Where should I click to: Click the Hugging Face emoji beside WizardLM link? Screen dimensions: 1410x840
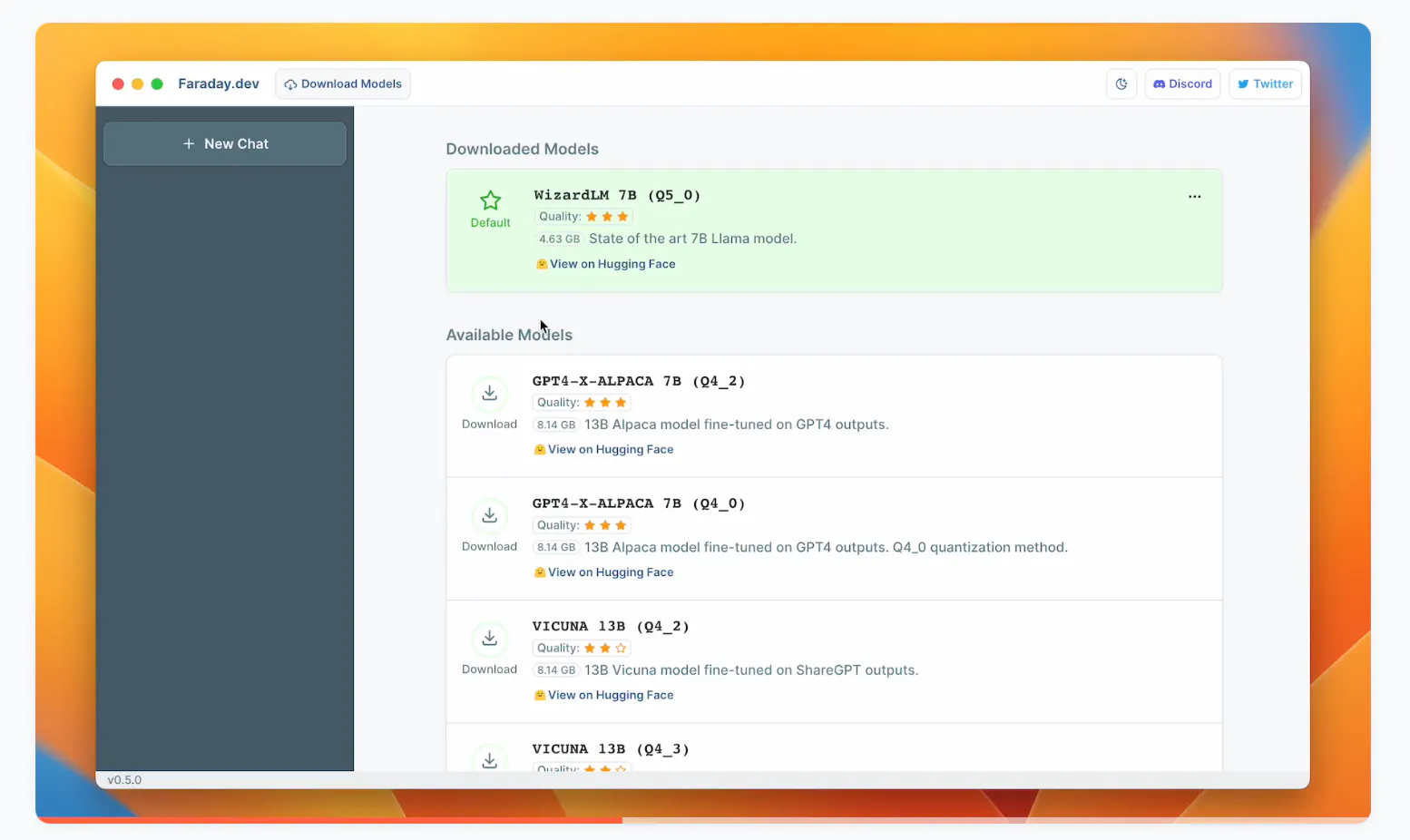pos(542,264)
